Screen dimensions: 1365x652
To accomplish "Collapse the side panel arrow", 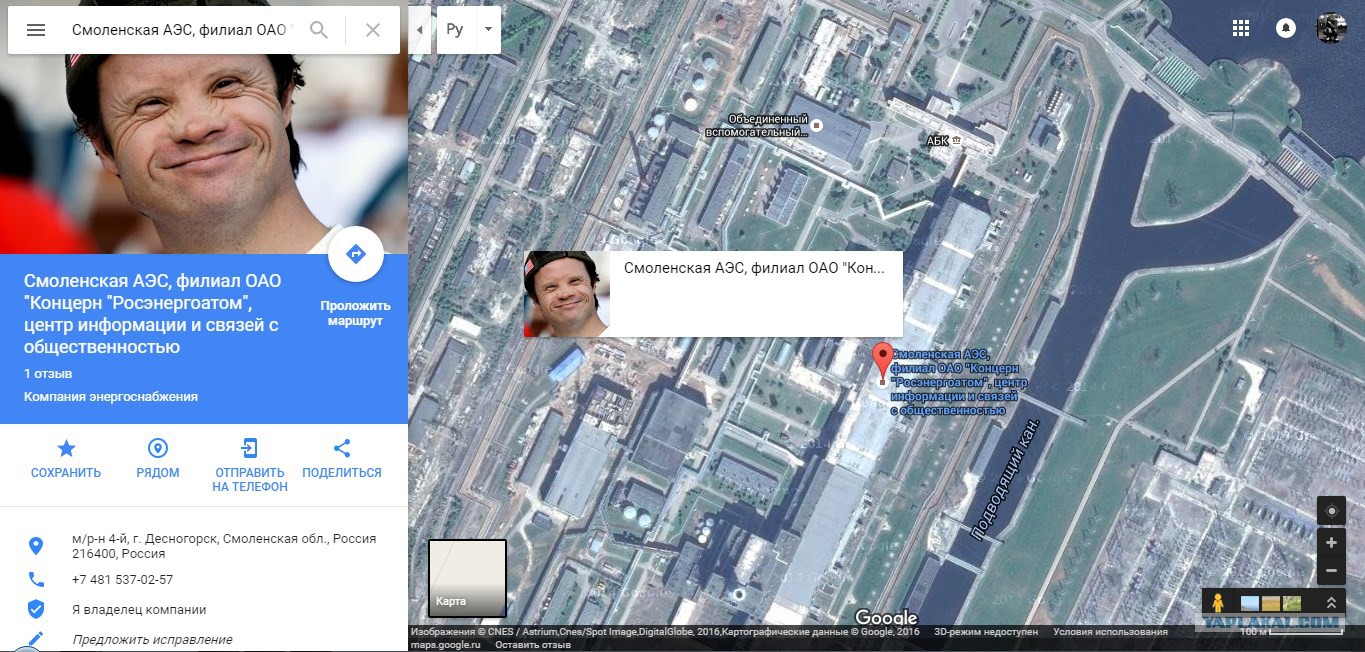I will (x=419, y=30).
